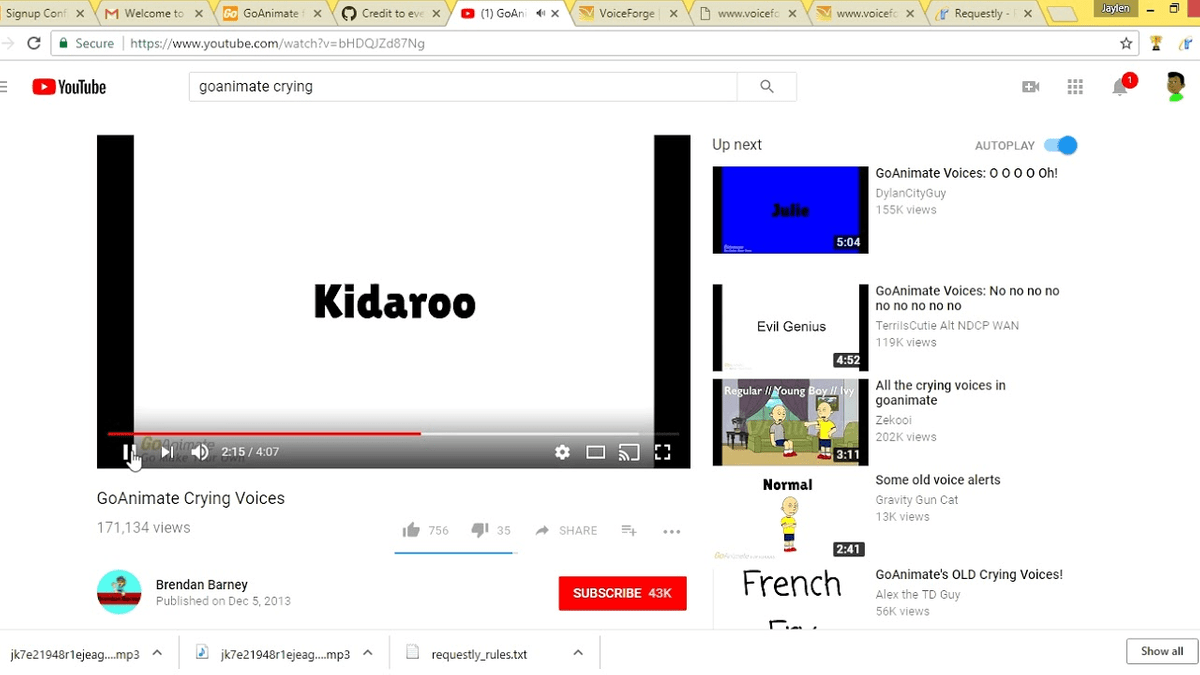The image size is (1200, 675).
Task: Open the upload video camera icon
Action: 1030,87
